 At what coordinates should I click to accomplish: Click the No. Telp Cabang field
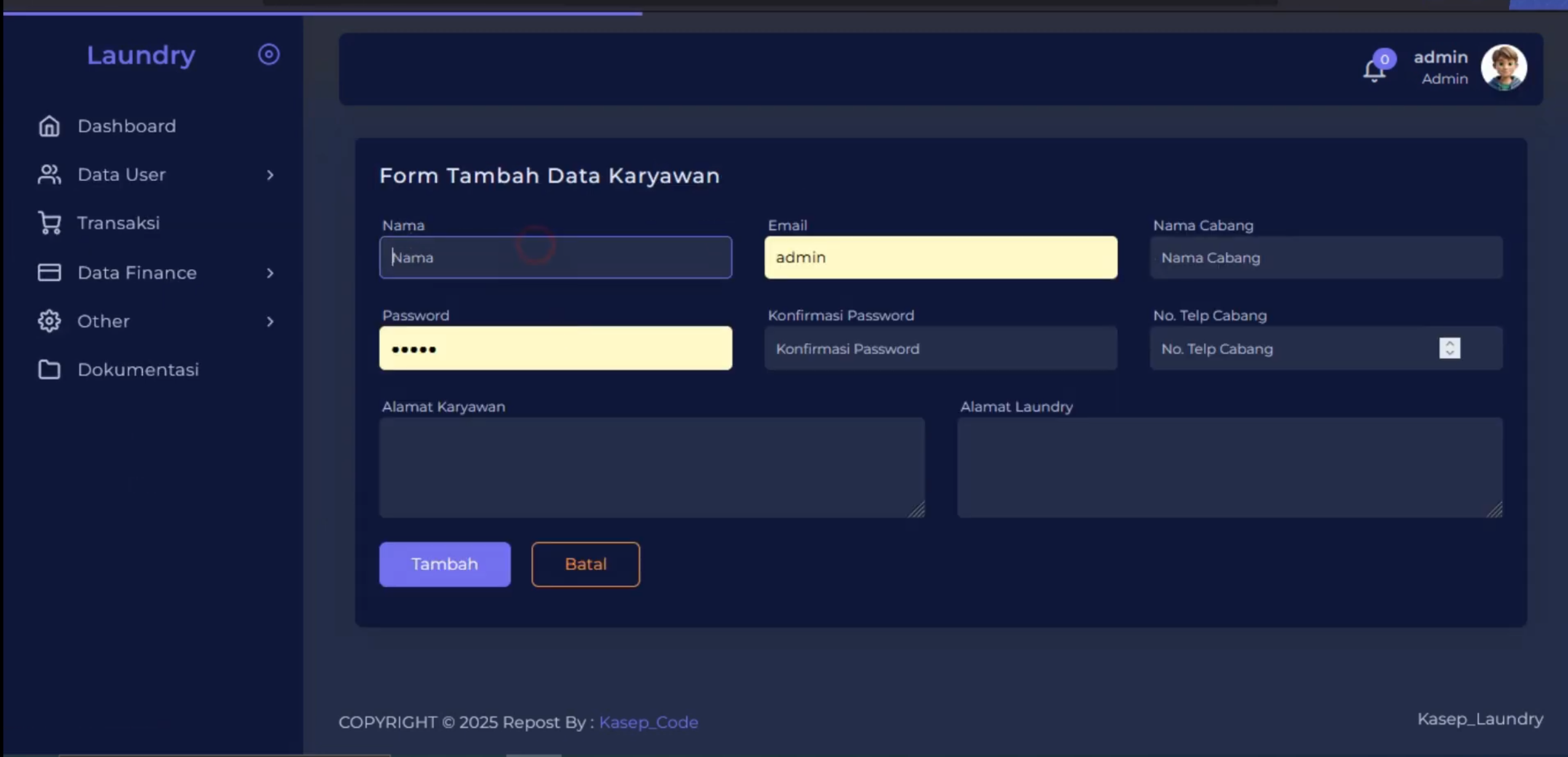(x=1326, y=348)
